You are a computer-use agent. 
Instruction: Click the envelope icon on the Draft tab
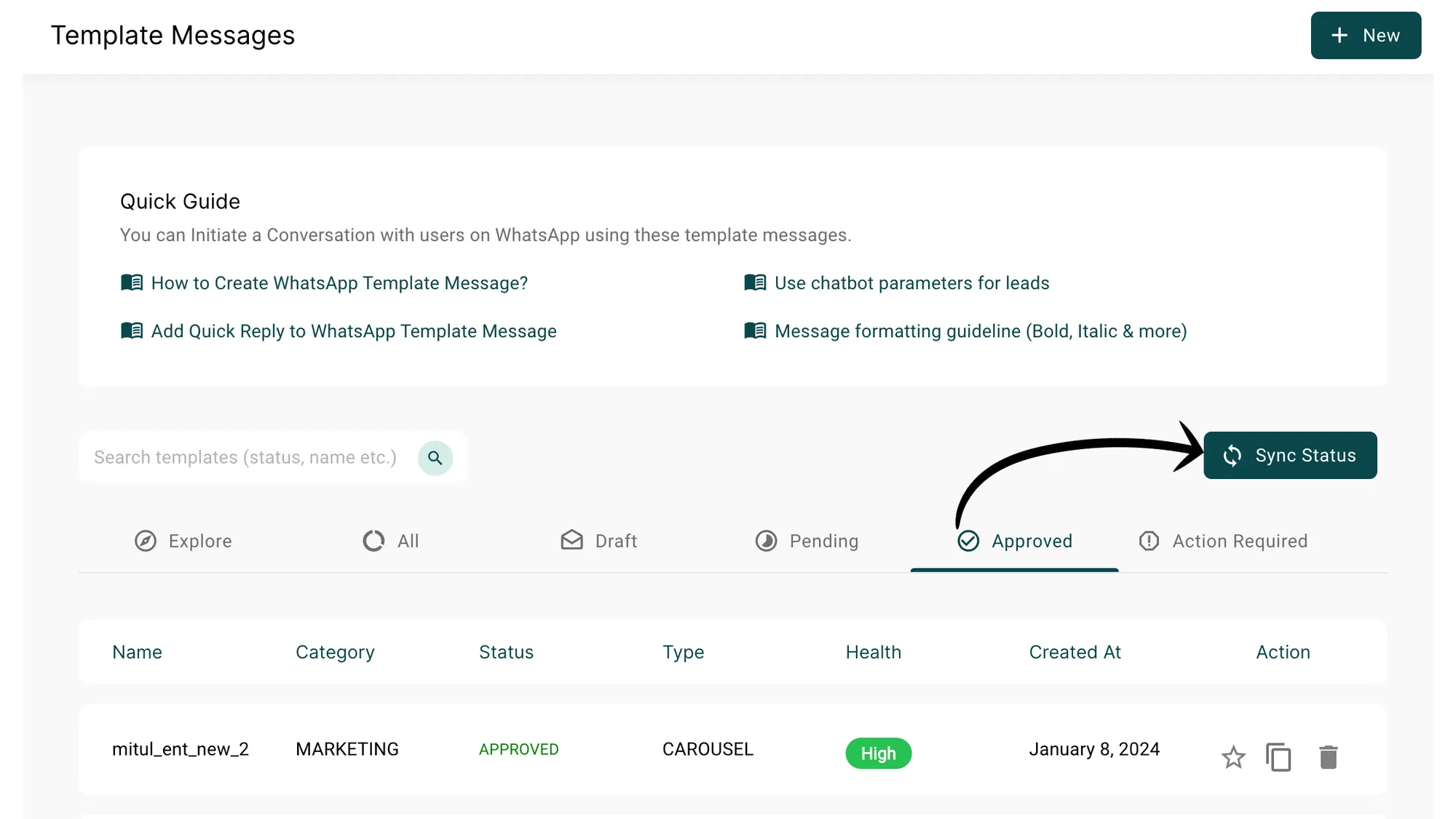(x=572, y=541)
